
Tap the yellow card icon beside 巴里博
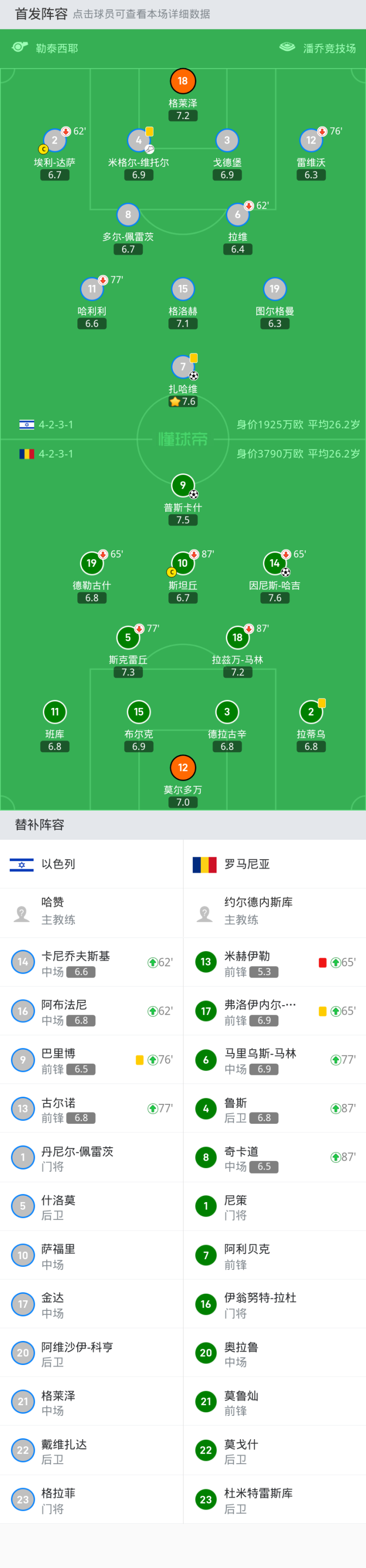click(139, 1060)
